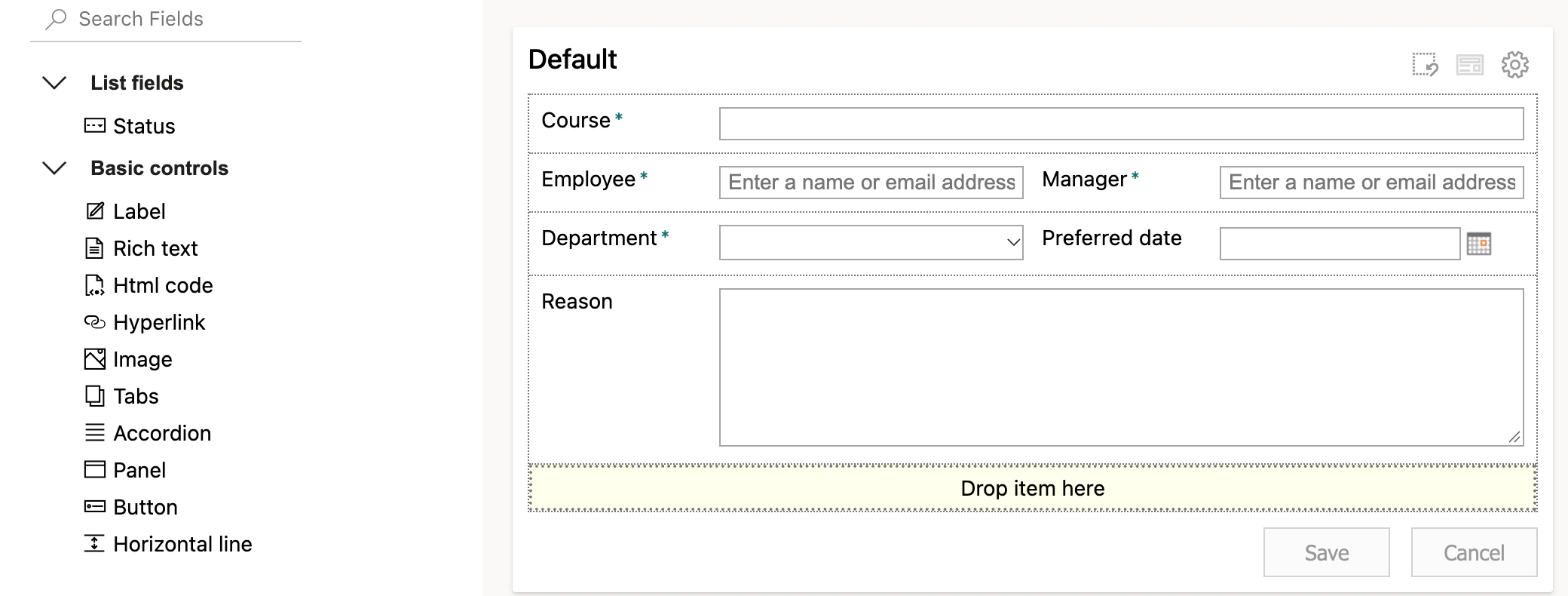
Task: Click the 'Basic controls' heading text
Action: [160, 168]
